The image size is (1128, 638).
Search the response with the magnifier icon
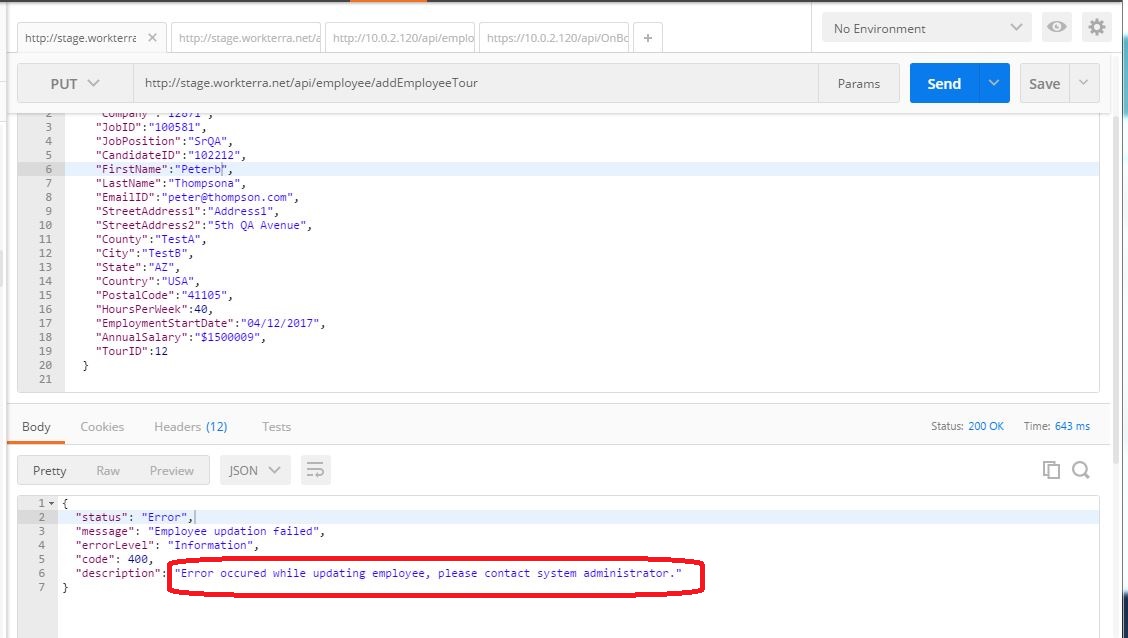(1081, 470)
